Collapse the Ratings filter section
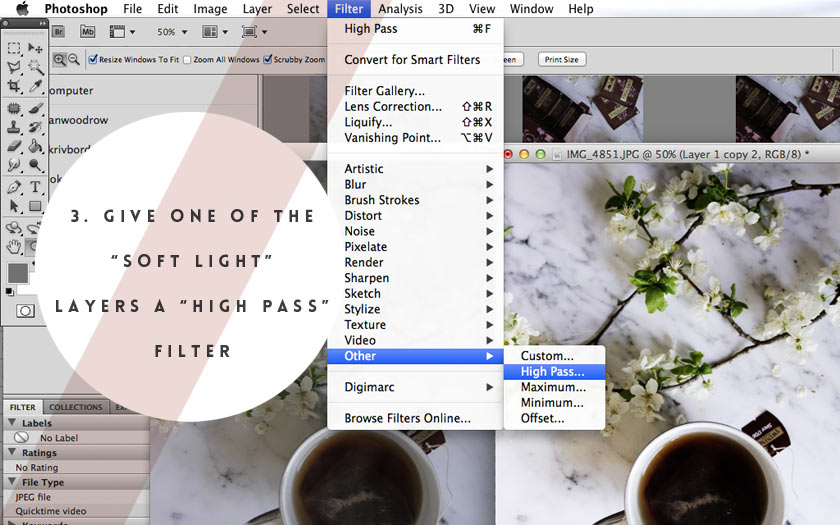 pos(12,452)
